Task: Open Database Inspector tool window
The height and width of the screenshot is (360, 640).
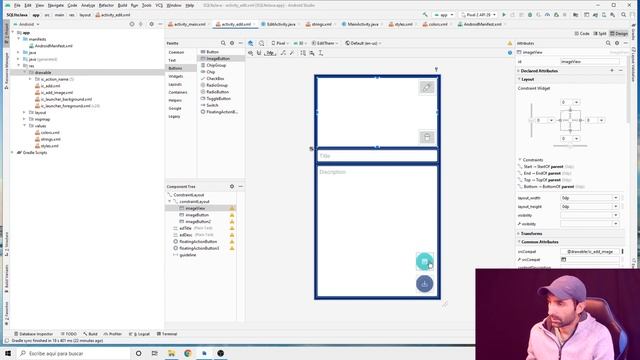Action: pyautogui.click(x=33, y=334)
